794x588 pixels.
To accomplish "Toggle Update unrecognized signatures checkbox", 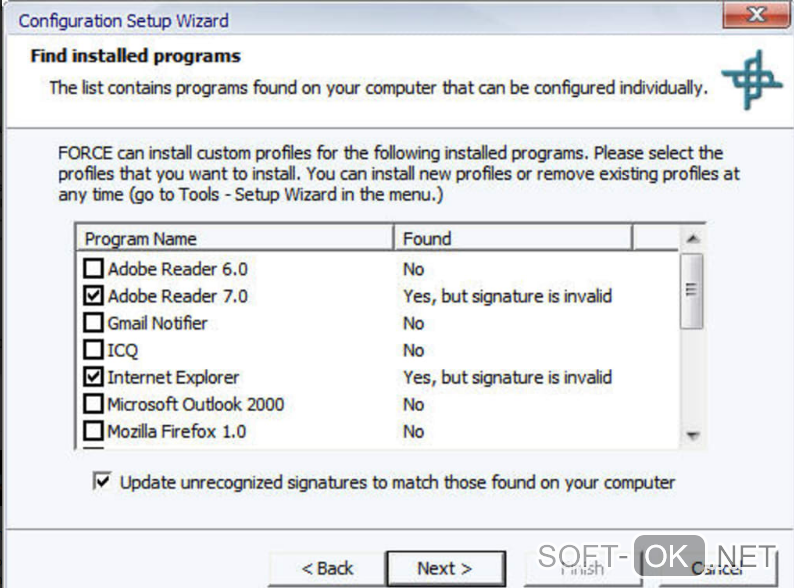I will point(102,482).
